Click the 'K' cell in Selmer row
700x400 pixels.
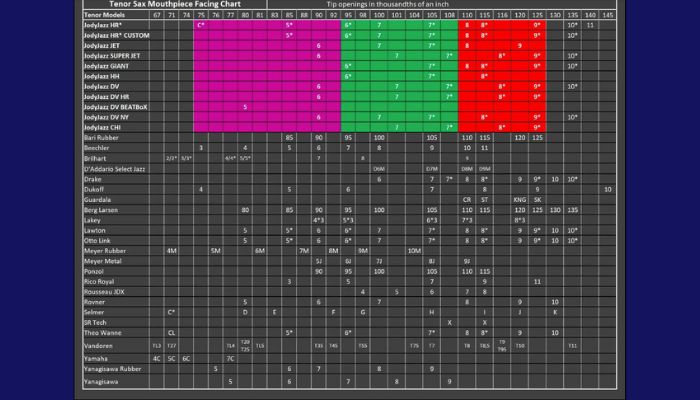click(x=555, y=312)
